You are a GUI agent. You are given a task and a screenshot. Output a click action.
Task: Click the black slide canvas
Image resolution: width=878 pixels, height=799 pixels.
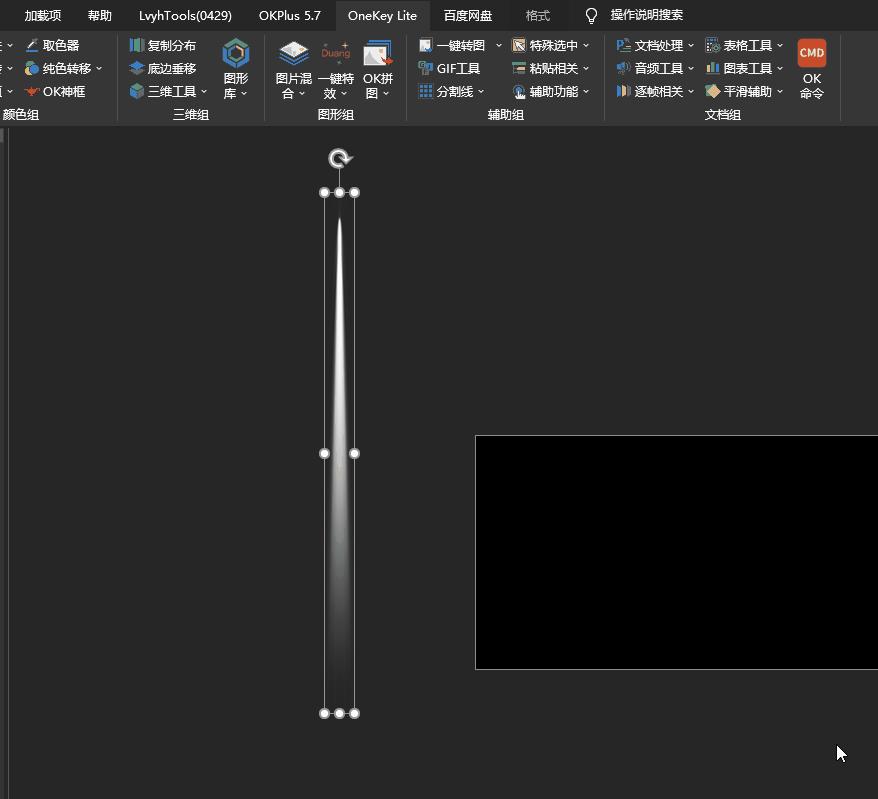click(676, 552)
